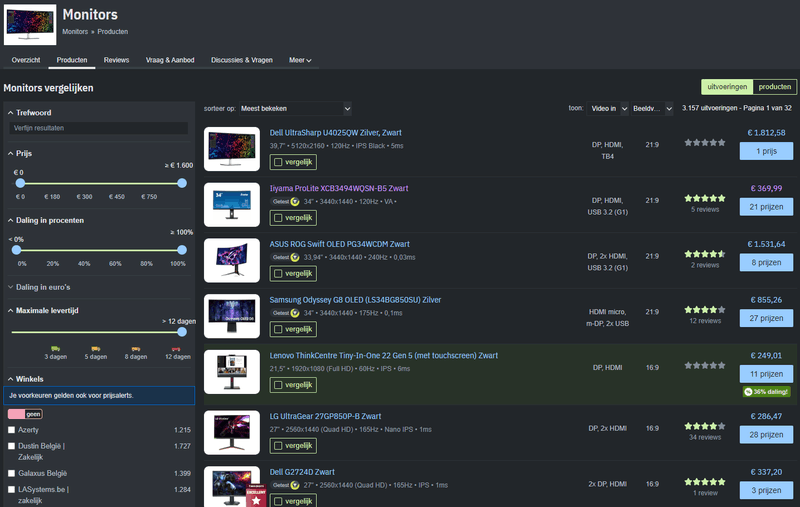Tick the Galaxus België shop checkbox

tap(11, 473)
